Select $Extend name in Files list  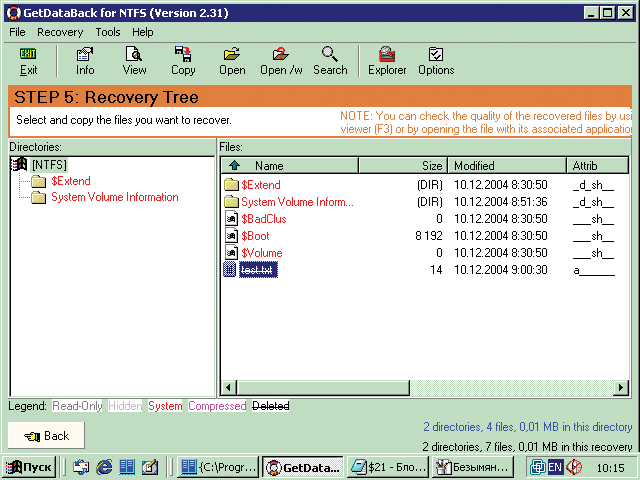[261, 185]
